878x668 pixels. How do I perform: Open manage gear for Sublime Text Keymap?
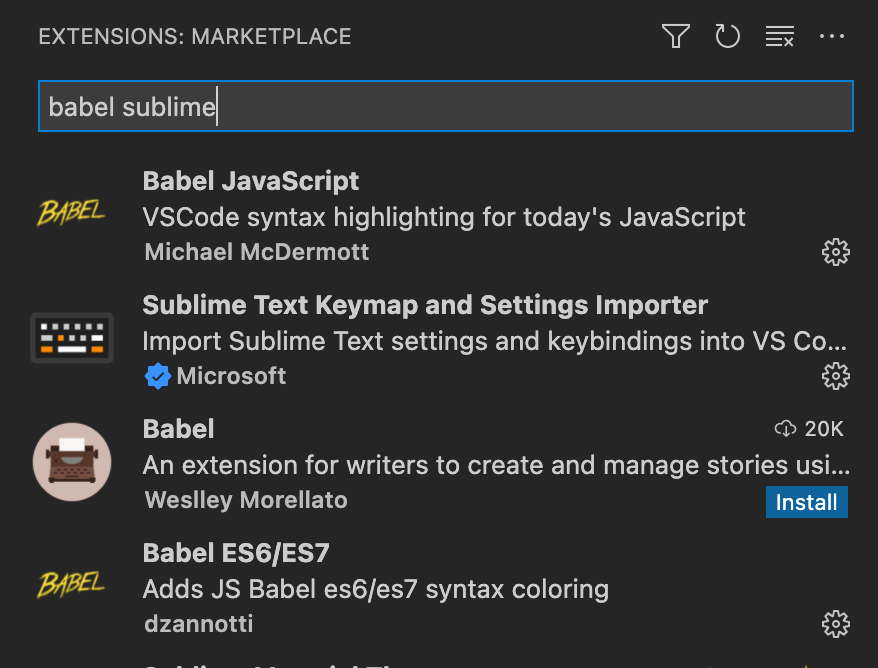click(835, 376)
